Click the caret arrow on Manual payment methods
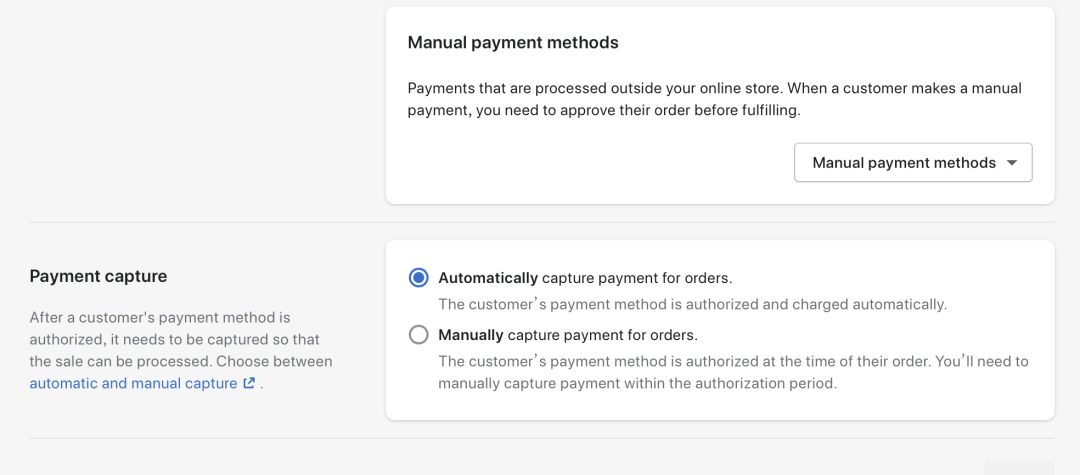This screenshot has width=1080, height=475. (1012, 163)
